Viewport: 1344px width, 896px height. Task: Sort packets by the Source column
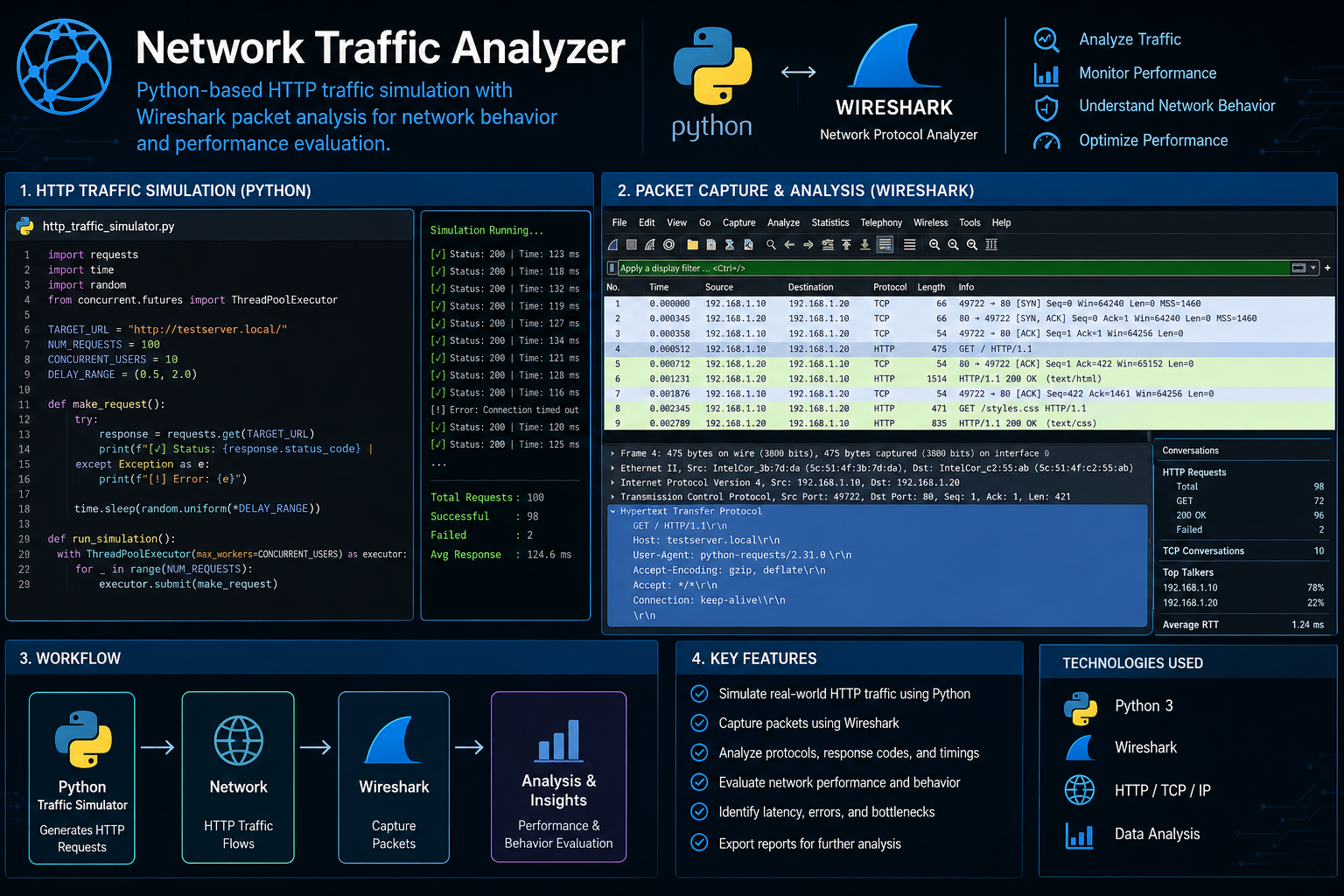719,287
